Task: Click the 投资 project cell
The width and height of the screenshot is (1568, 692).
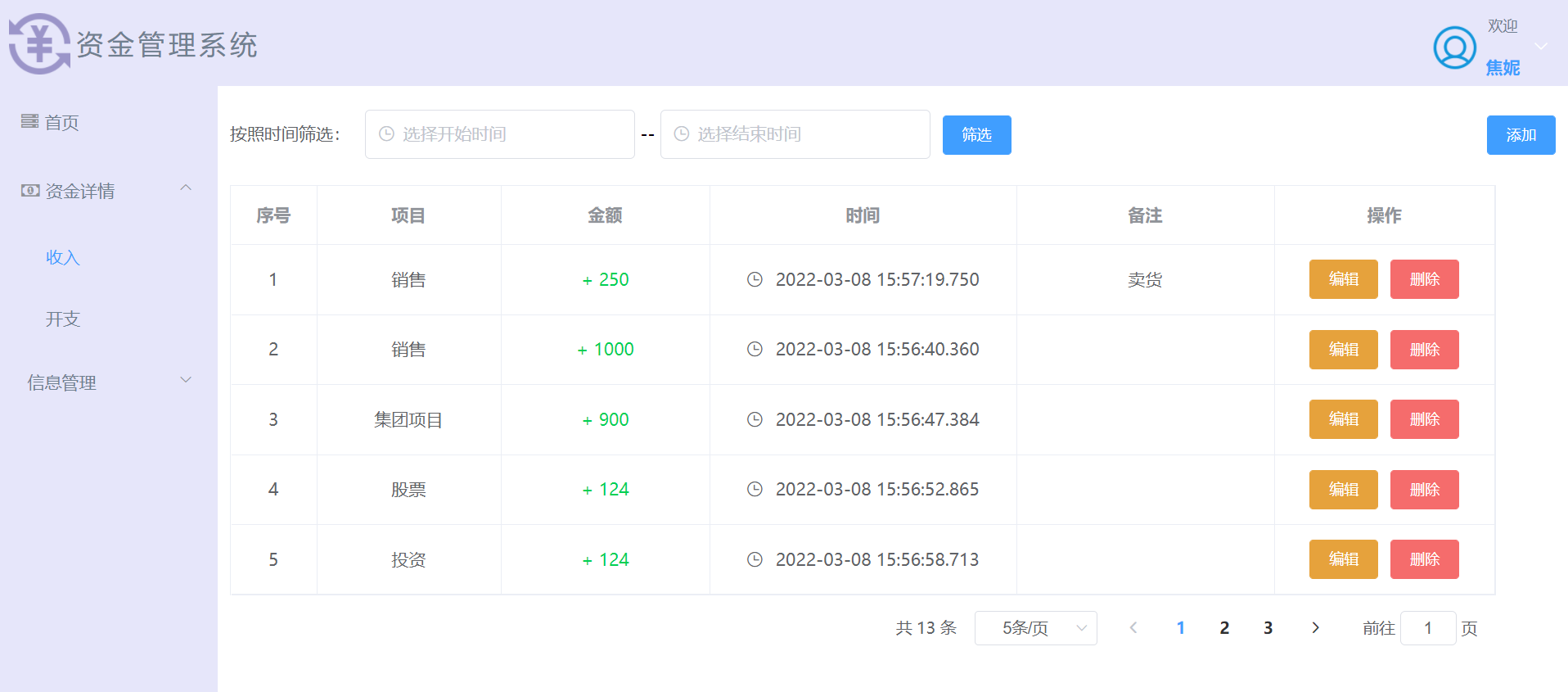Action: [408, 560]
